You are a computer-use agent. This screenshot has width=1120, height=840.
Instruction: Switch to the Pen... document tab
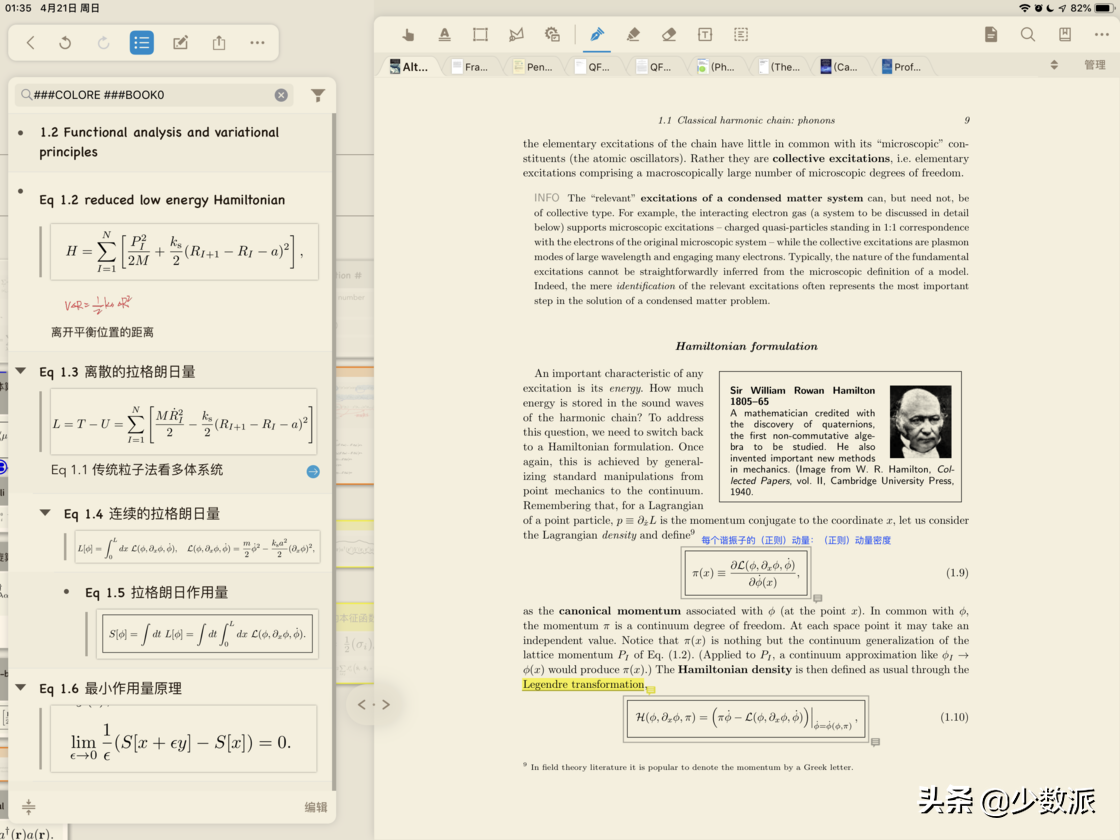[x=533, y=66]
